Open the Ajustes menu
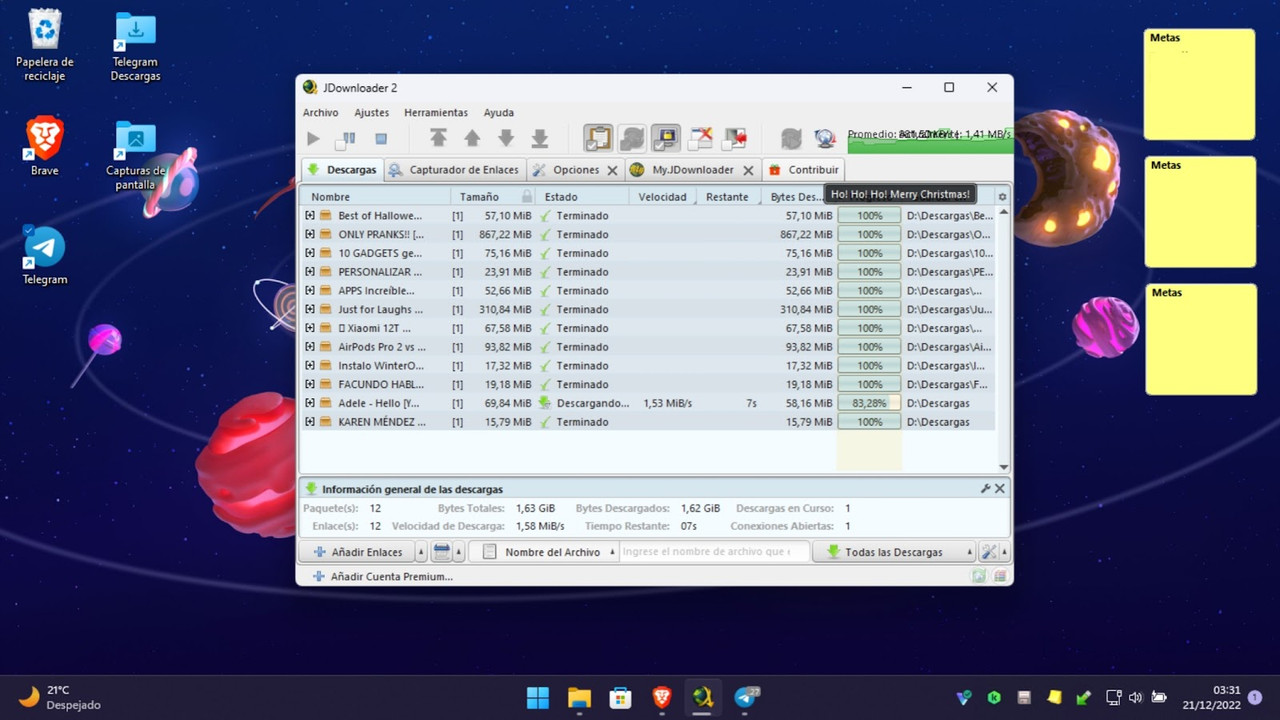Image resolution: width=1280 pixels, height=720 pixels. point(372,113)
